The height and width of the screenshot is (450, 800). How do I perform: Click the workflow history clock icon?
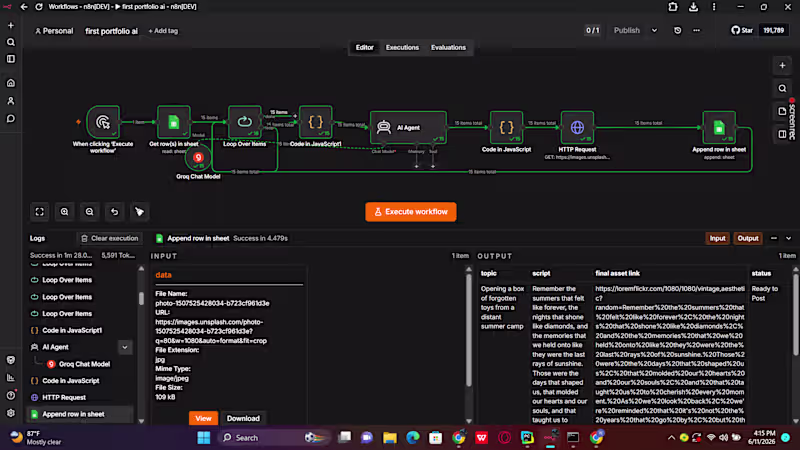click(678, 31)
